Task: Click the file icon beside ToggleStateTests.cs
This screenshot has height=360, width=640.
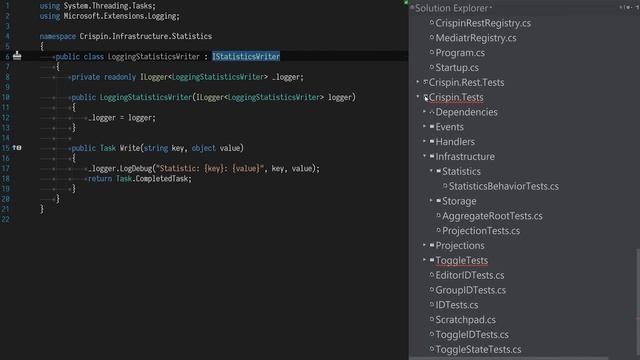Action: coord(431,349)
